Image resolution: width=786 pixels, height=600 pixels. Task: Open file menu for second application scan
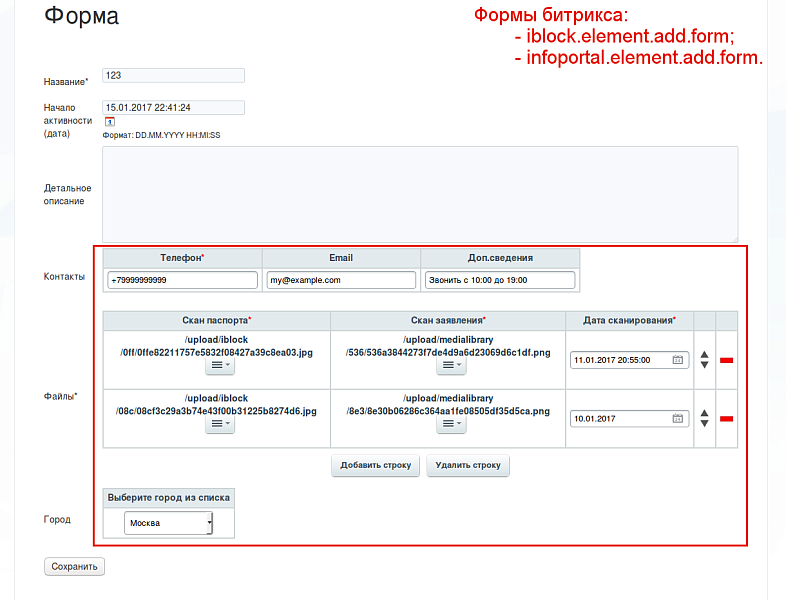(x=451, y=425)
